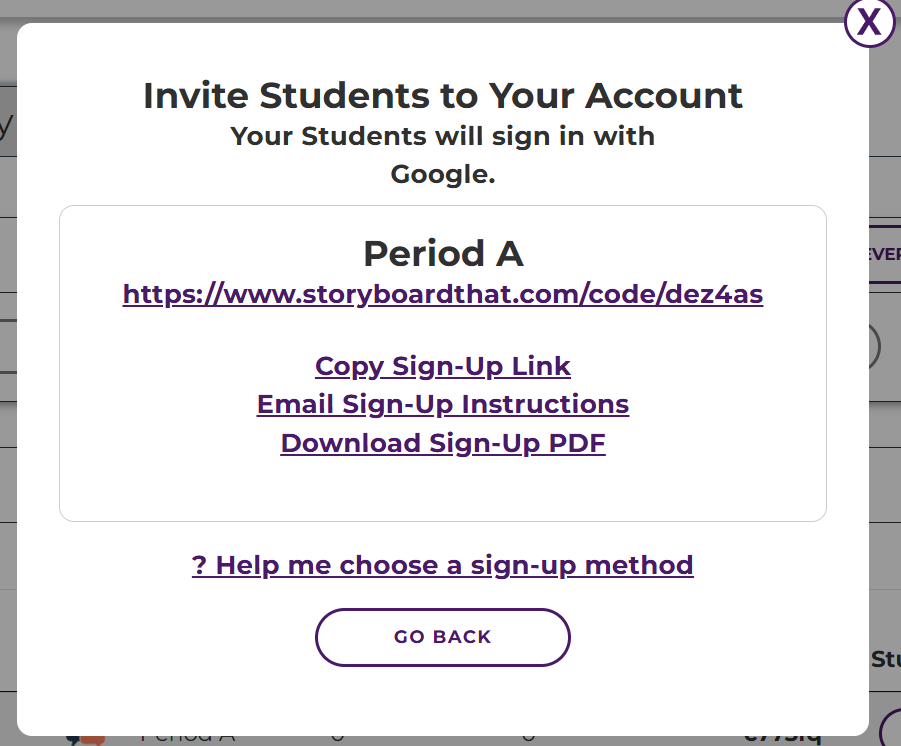Click the 'sign in with Google' subtitle text

(443, 155)
